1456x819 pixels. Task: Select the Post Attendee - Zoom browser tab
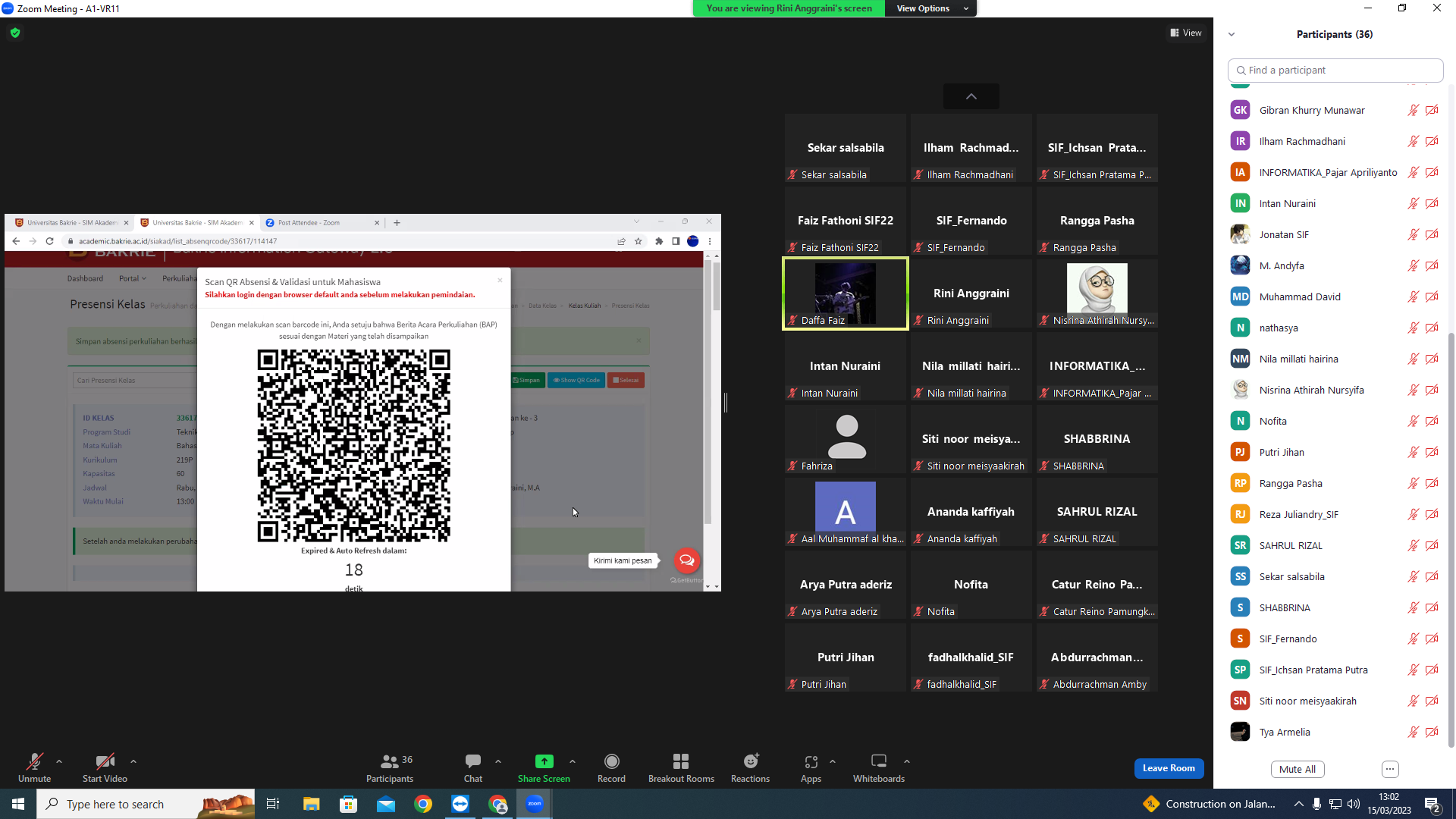[x=322, y=222]
